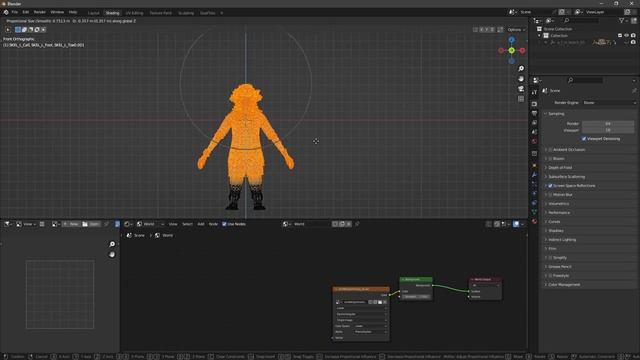Open the Object properties tab icon
The height and width of the screenshot is (360, 640).
(x=534, y=165)
